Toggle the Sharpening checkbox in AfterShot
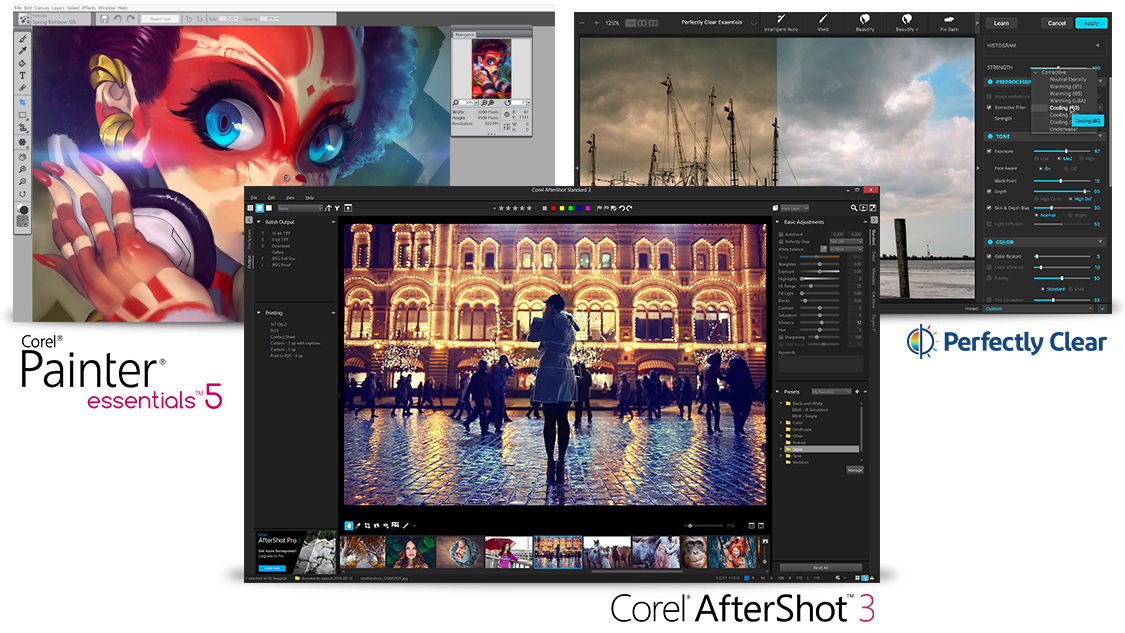 tap(781, 337)
